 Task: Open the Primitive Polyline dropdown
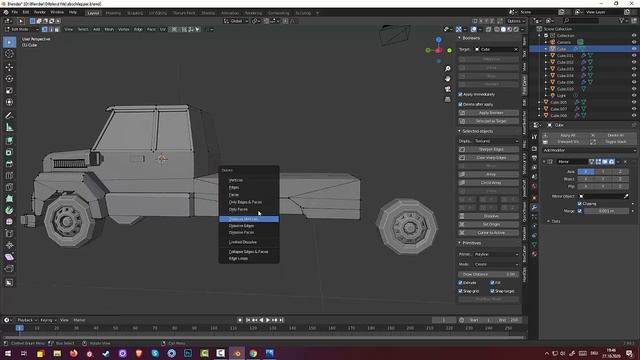pyautogui.click(x=496, y=254)
